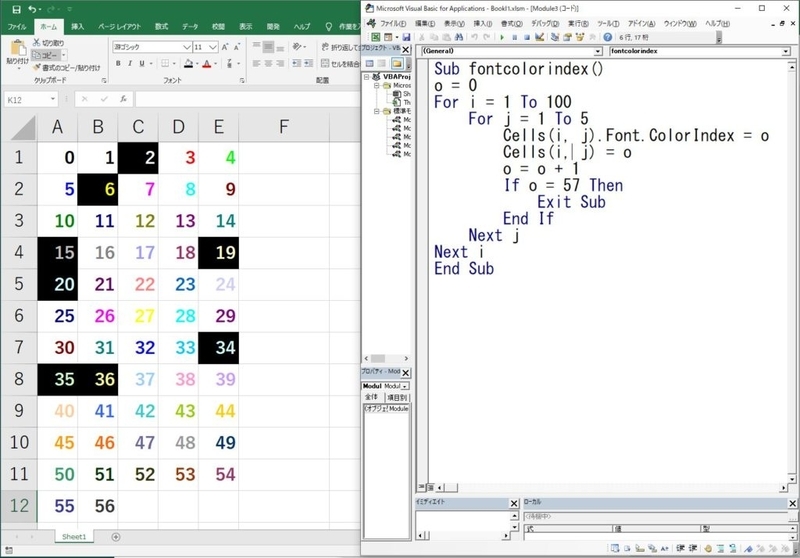Click the increase font size icon
Screen dimensions: 800x558
(225, 47)
